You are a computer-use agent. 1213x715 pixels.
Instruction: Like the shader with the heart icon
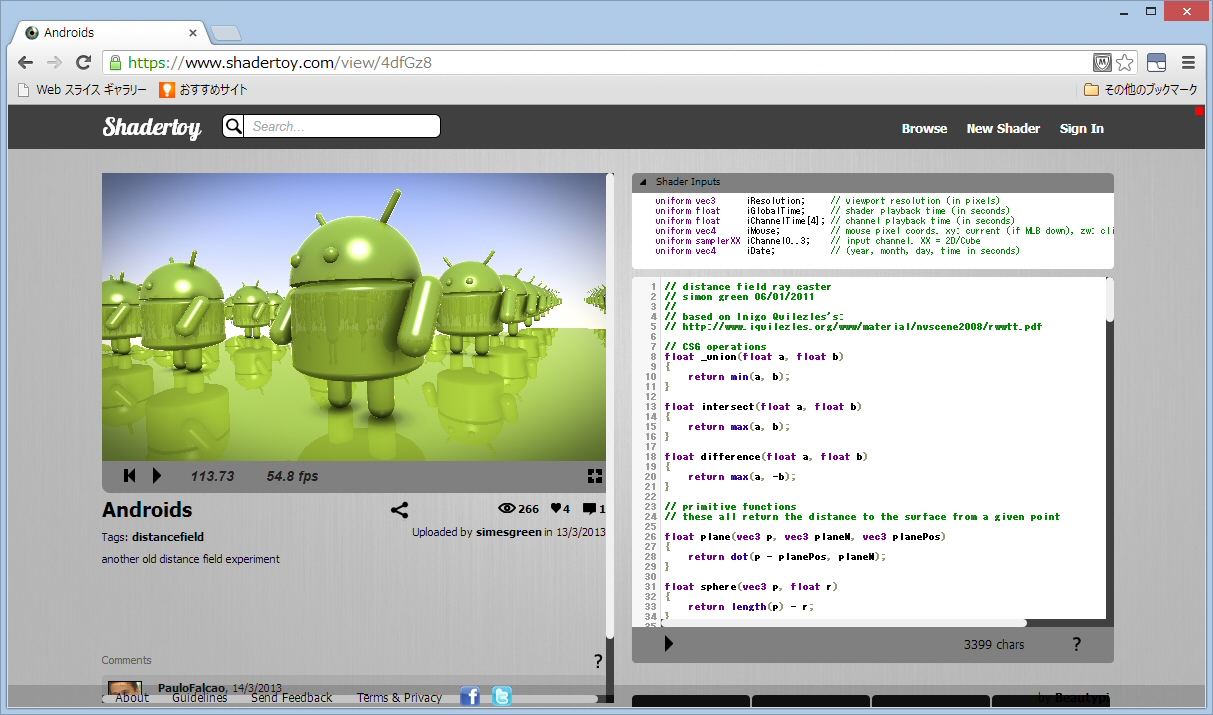pos(554,509)
